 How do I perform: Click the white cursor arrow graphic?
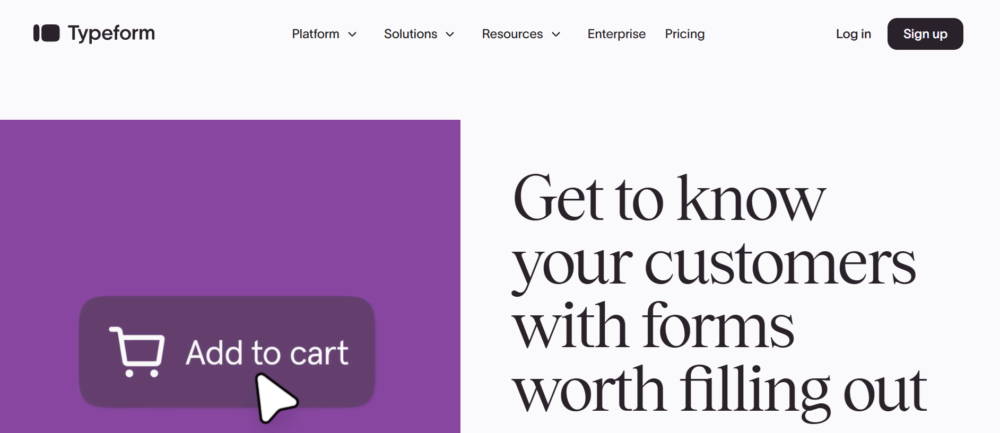pyautogui.click(x=274, y=398)
